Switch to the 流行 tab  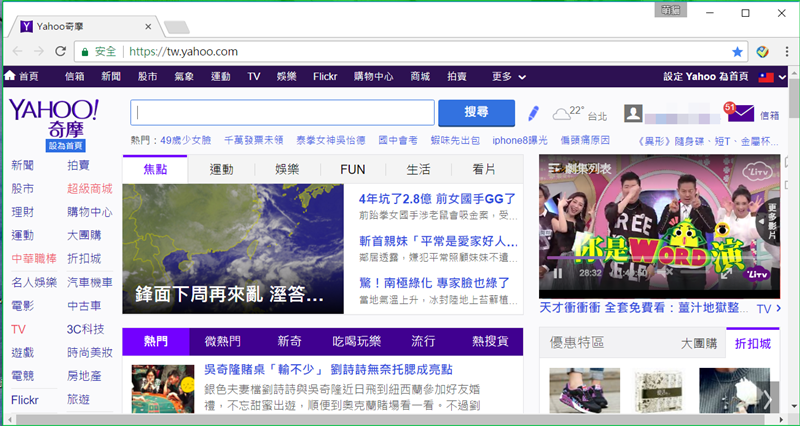[x=423, y=341]
